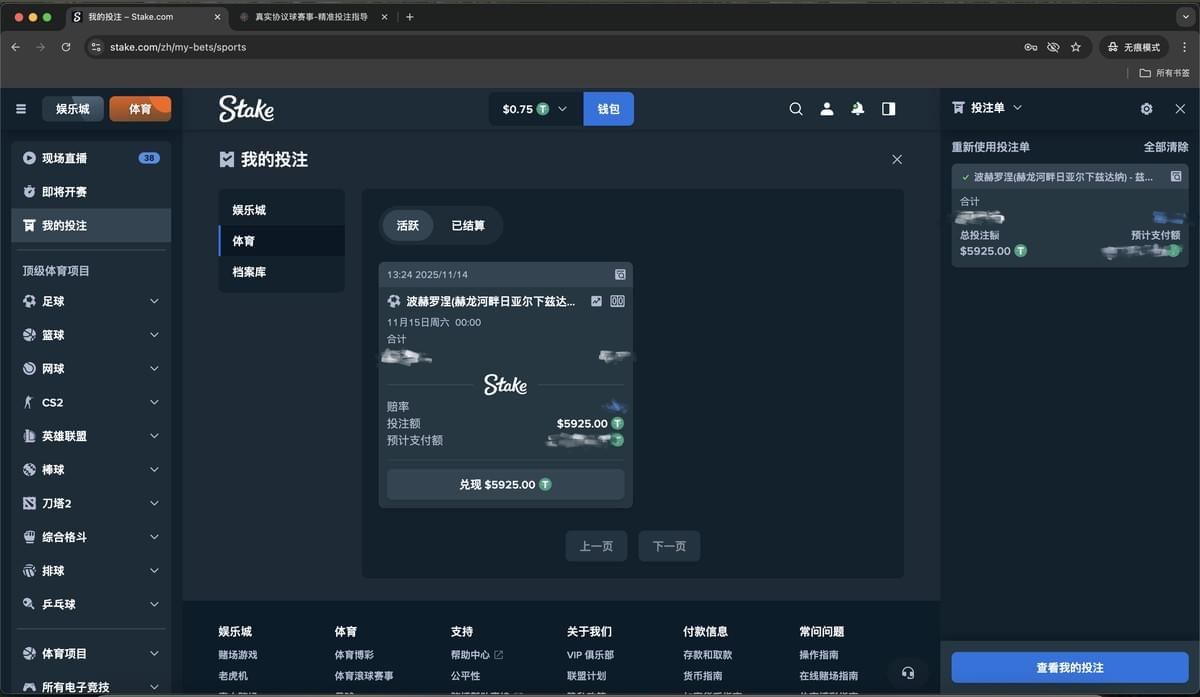
Task: Open the user profile icon
Action: (827, 109)
